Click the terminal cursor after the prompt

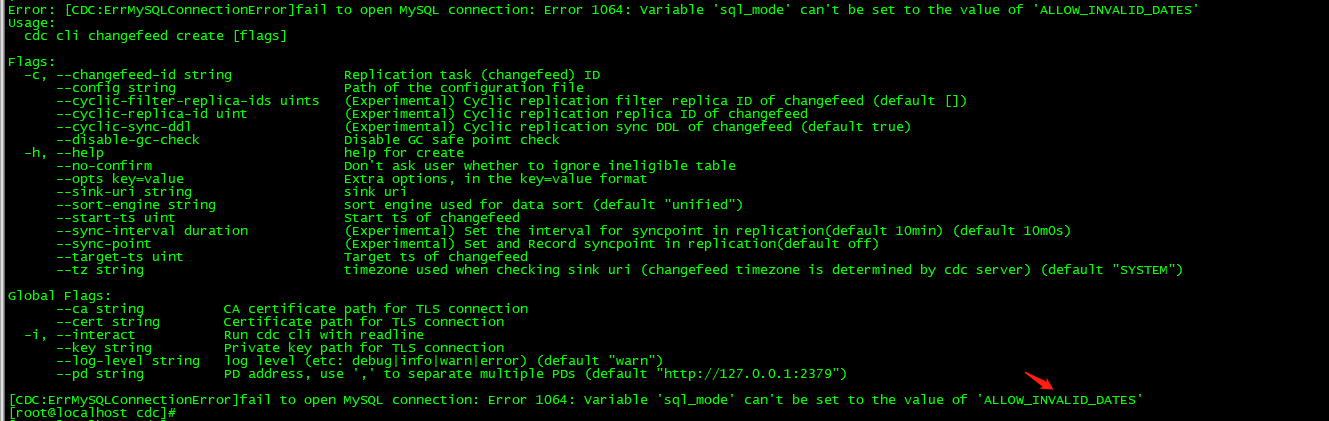tap(180, 413)
